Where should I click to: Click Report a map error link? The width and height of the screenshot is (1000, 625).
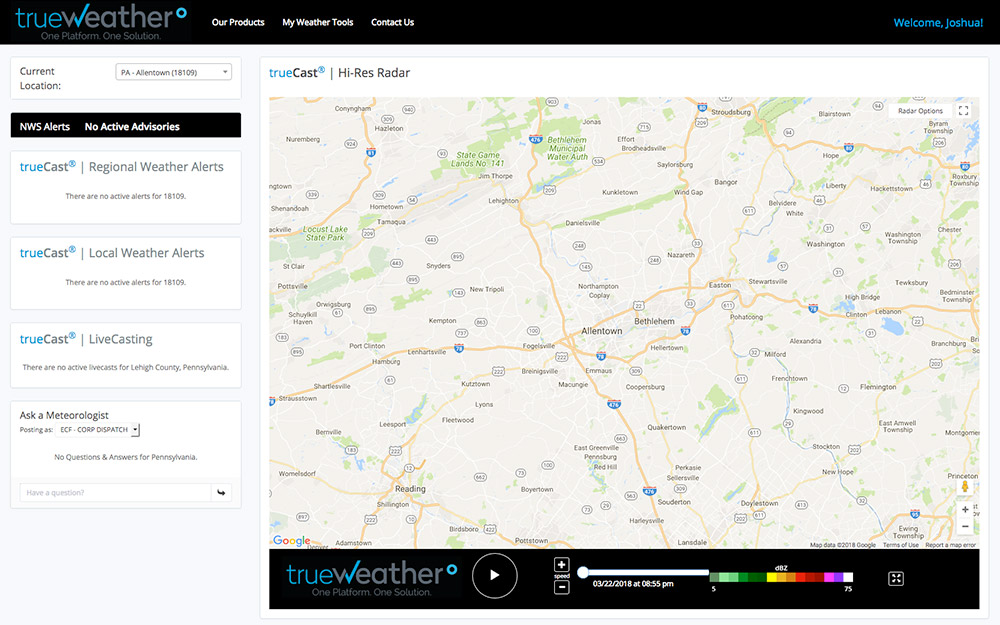(950, 545)
